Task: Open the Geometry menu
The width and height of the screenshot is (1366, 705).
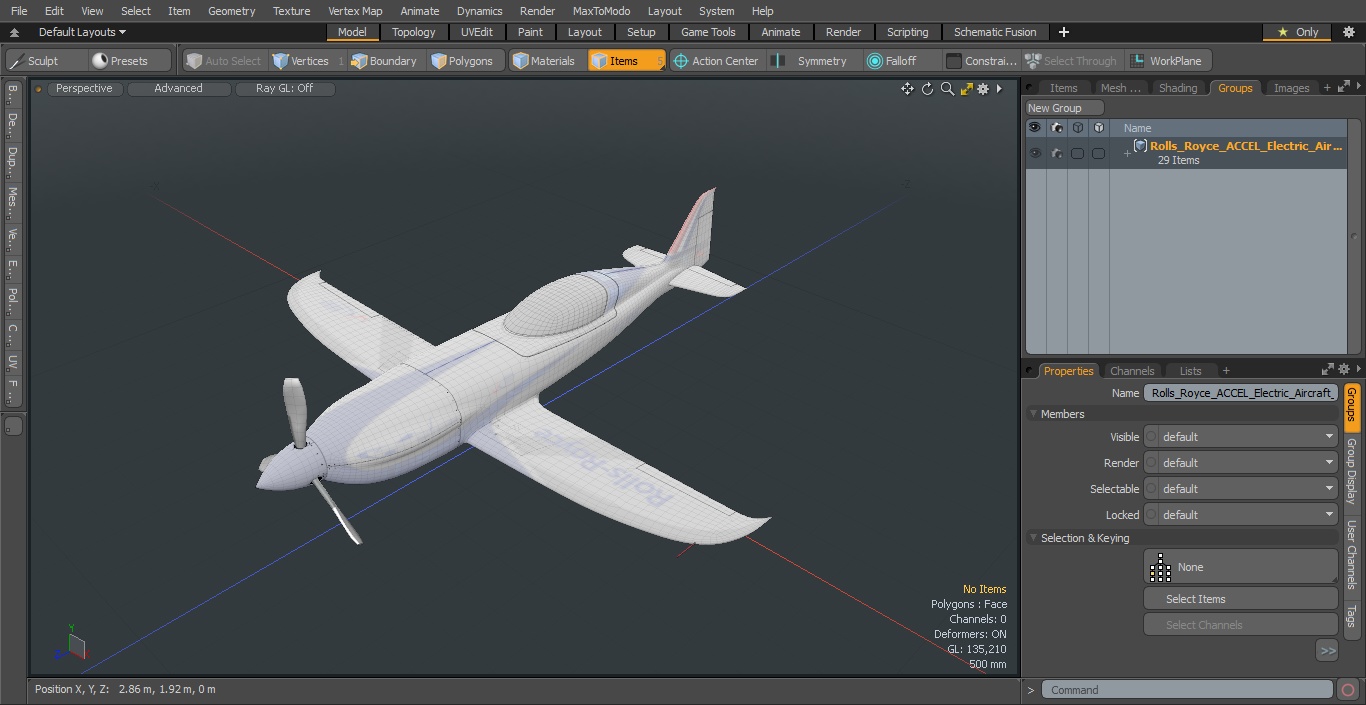Action: [231, 11]
